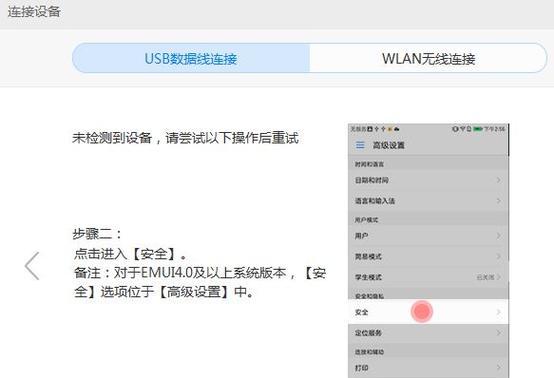The height and width of the screenshot is (378, 554).
Task: Select the 定位服务 row in phone preview
Action: (x=428, y=333)
